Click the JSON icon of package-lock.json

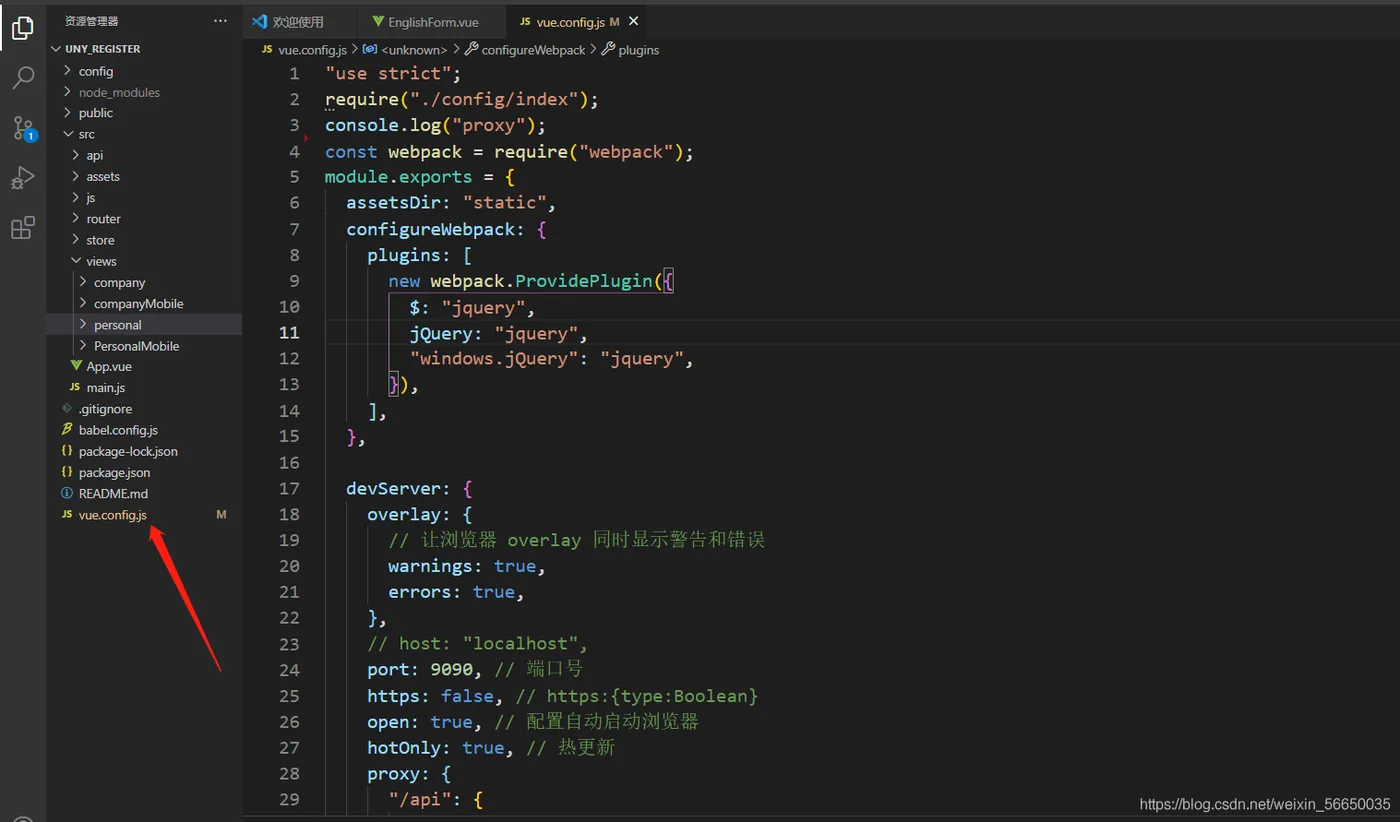[x=67, y=451]
